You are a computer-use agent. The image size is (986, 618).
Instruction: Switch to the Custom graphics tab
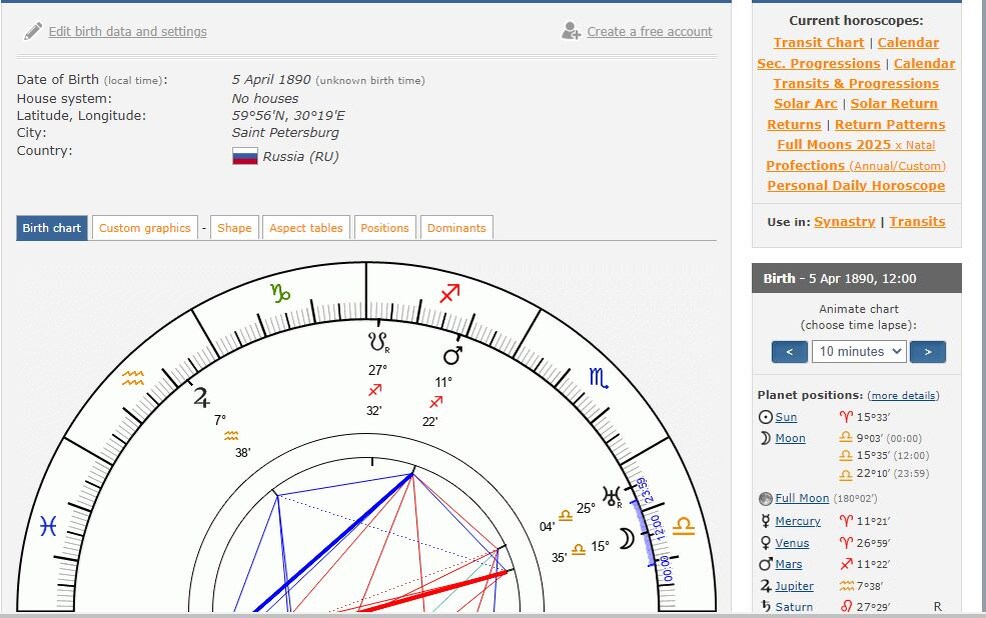[145, 228]
